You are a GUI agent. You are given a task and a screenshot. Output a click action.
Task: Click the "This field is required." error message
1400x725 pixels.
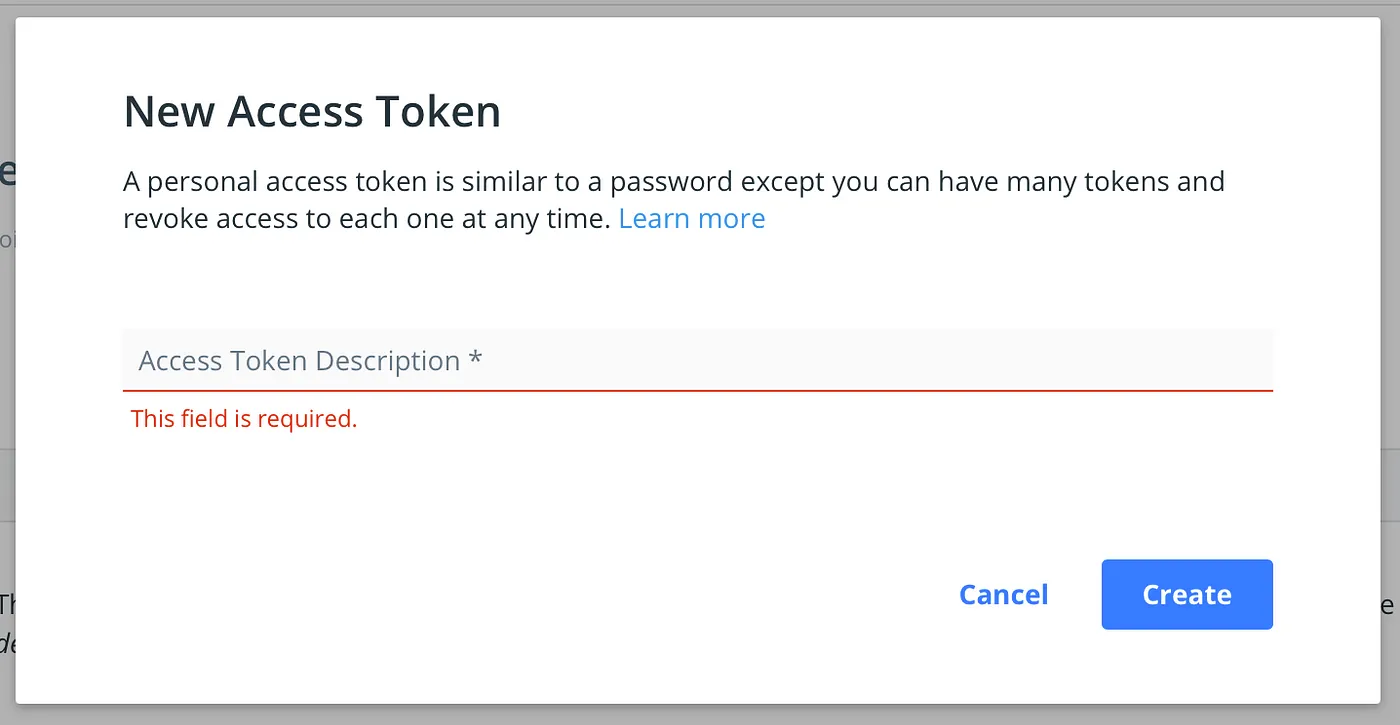[x=244, y=418]
